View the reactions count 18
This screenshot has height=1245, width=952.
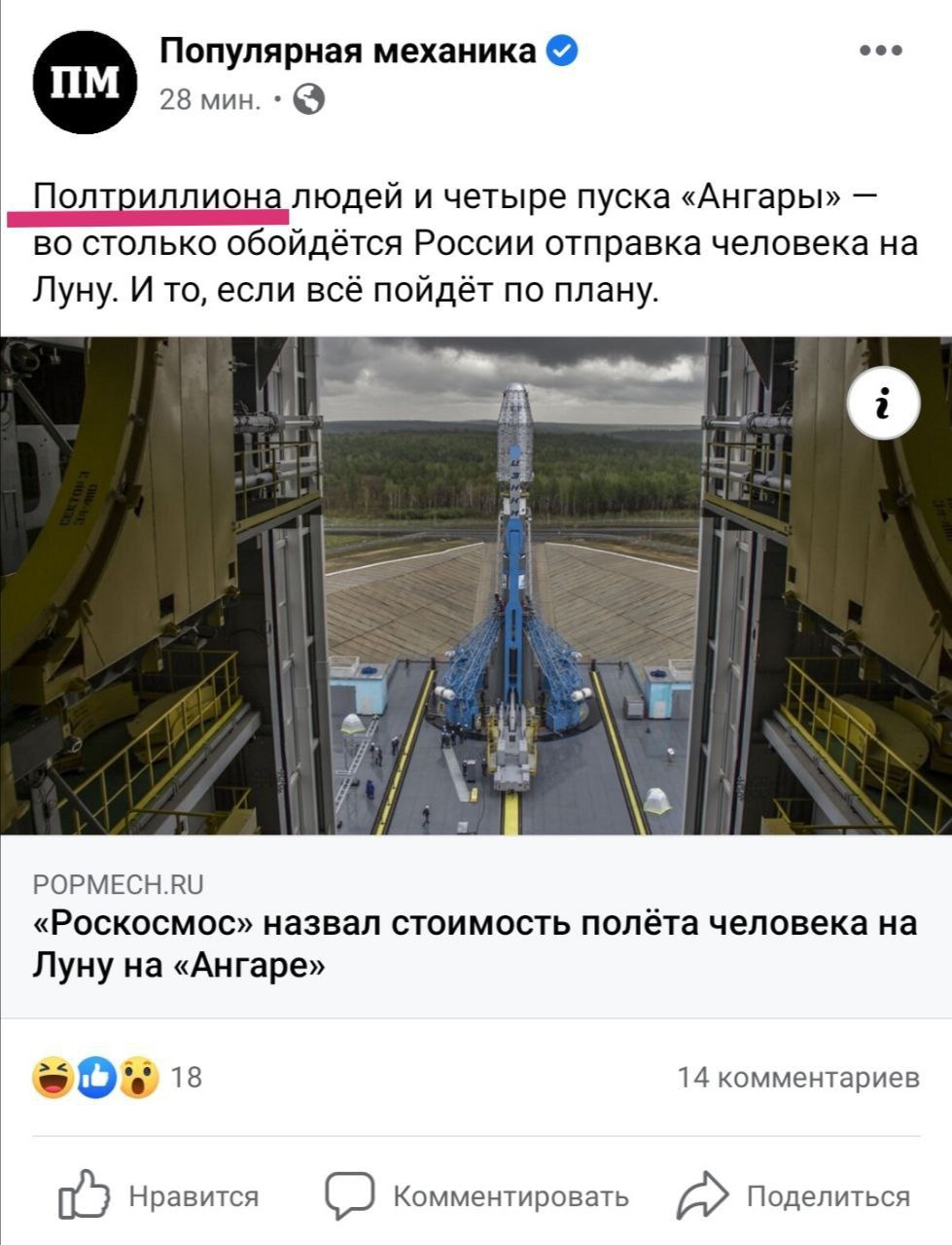pyautogui.click(x=187, y=1078)
